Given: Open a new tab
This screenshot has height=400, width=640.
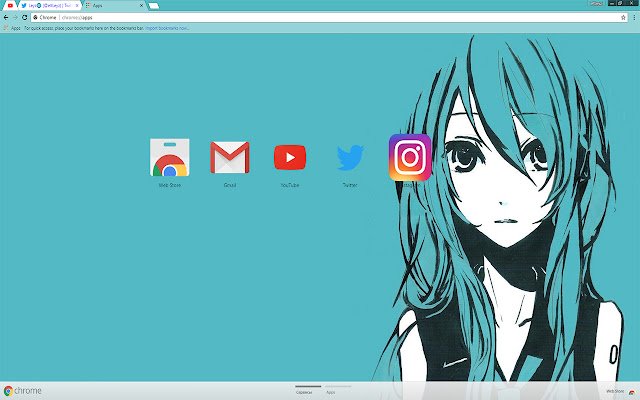Looking at the screenshot, I should click(153, 6).
